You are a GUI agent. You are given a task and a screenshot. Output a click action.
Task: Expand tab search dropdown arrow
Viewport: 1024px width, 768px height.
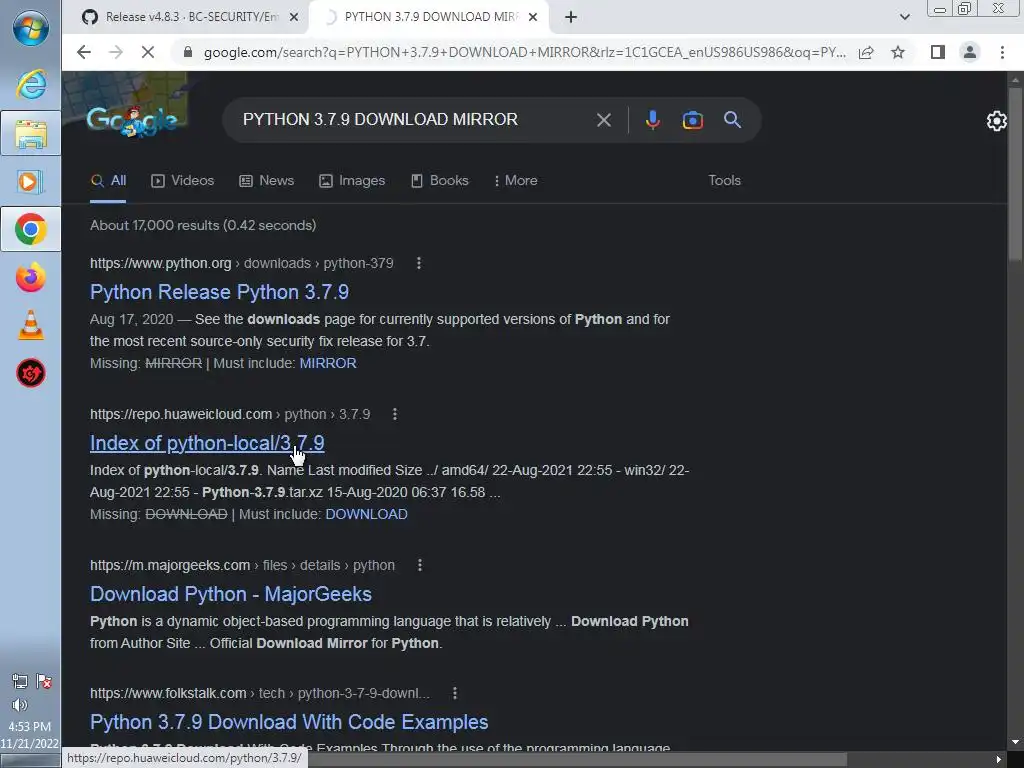904,17
